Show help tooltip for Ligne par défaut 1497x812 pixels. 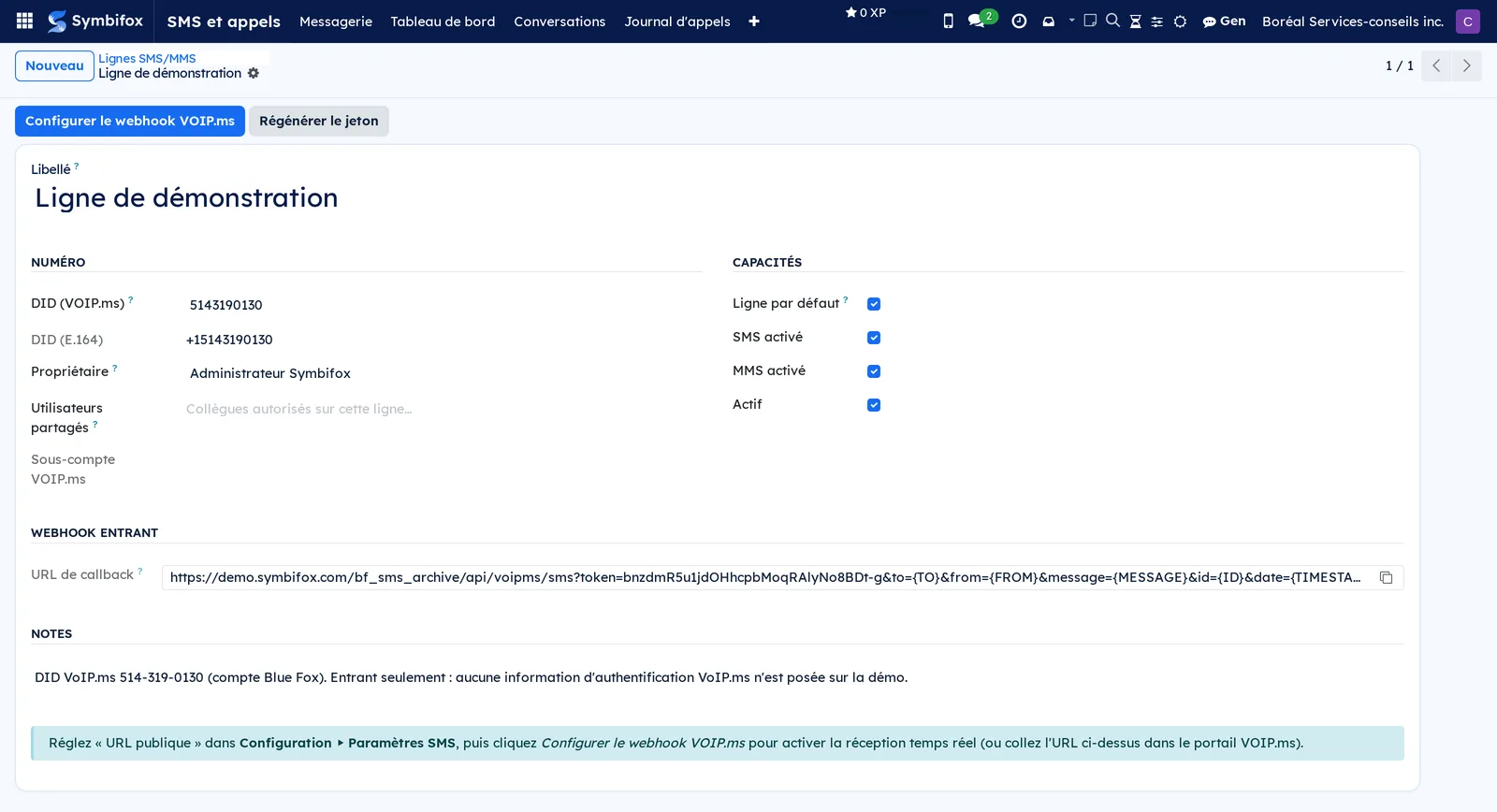pyautogui.click(x=846, y=299)
